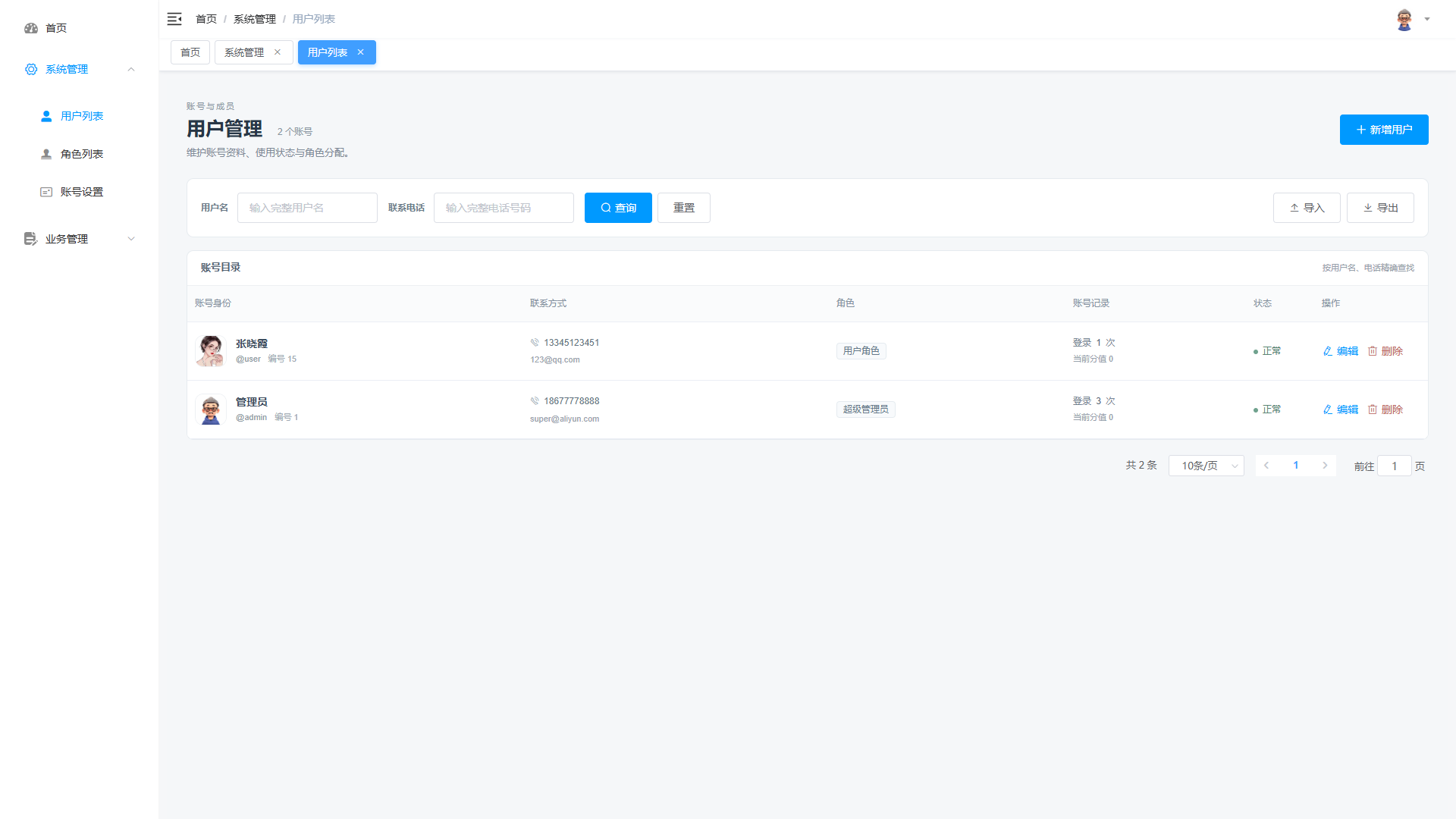
Task: Collapse the 系统管理 sidebar submenu arrow
Action: point(131,69)
